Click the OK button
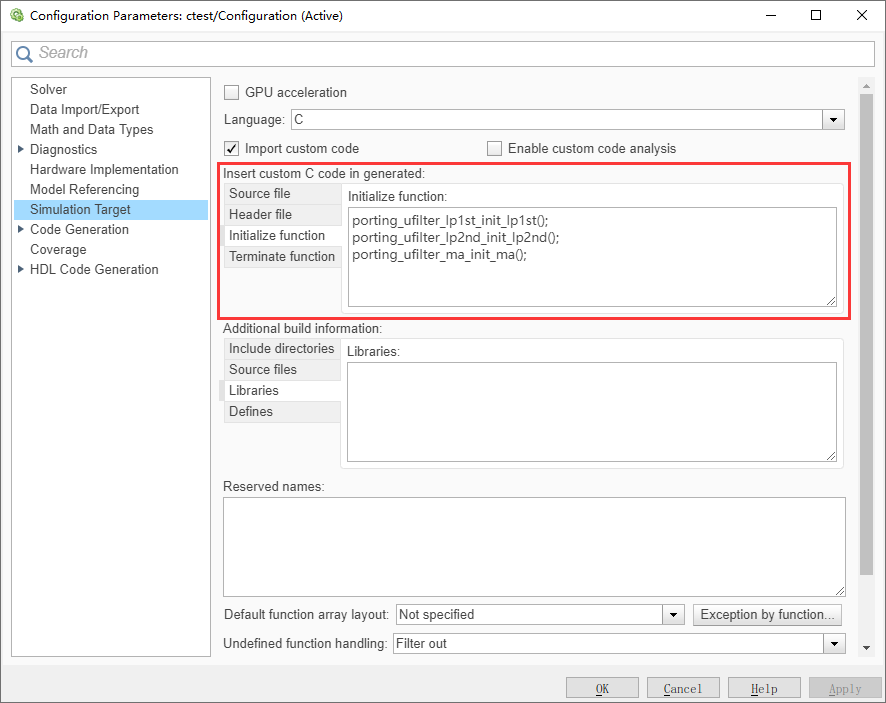The width and height of the screenshot is (886, 703). (x=602, y=689)
